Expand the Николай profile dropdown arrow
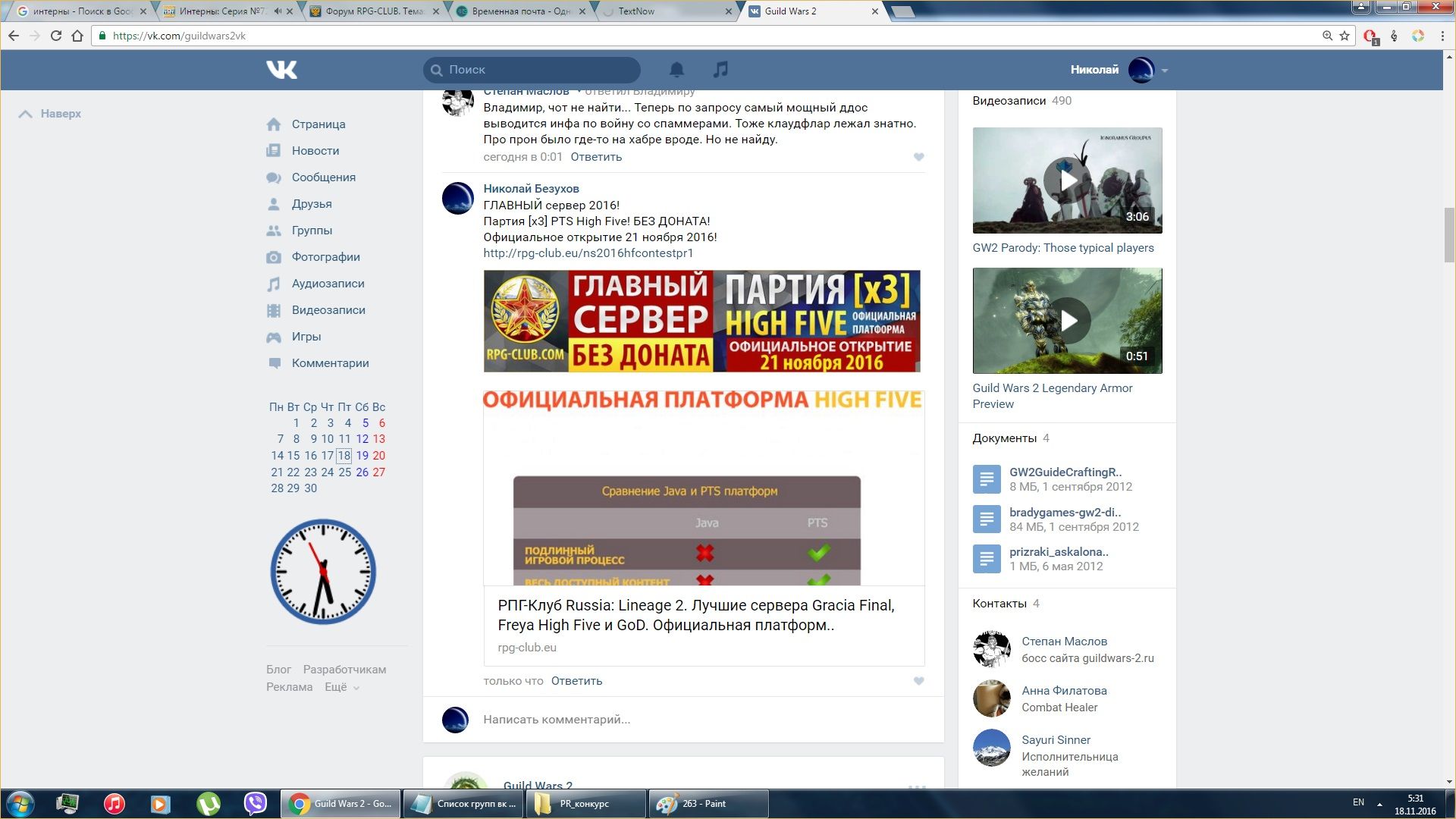This screenshot has height=819, width=1456. pos(1164,71)
